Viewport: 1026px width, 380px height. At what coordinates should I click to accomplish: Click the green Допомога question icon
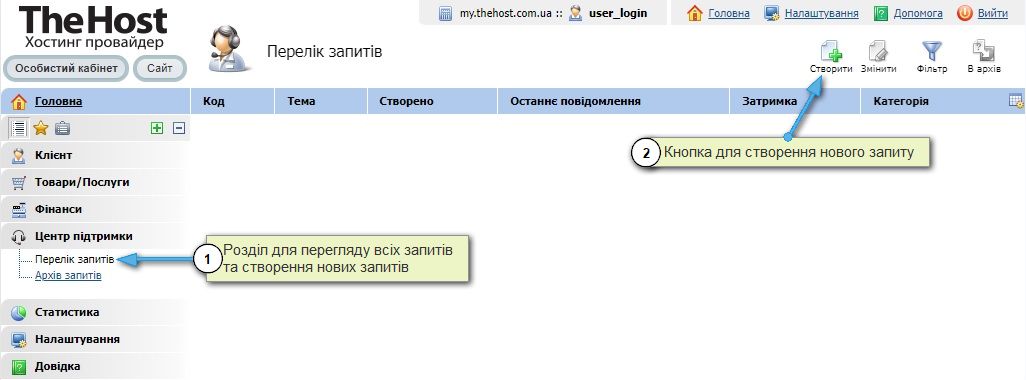[x=881, y=13]
